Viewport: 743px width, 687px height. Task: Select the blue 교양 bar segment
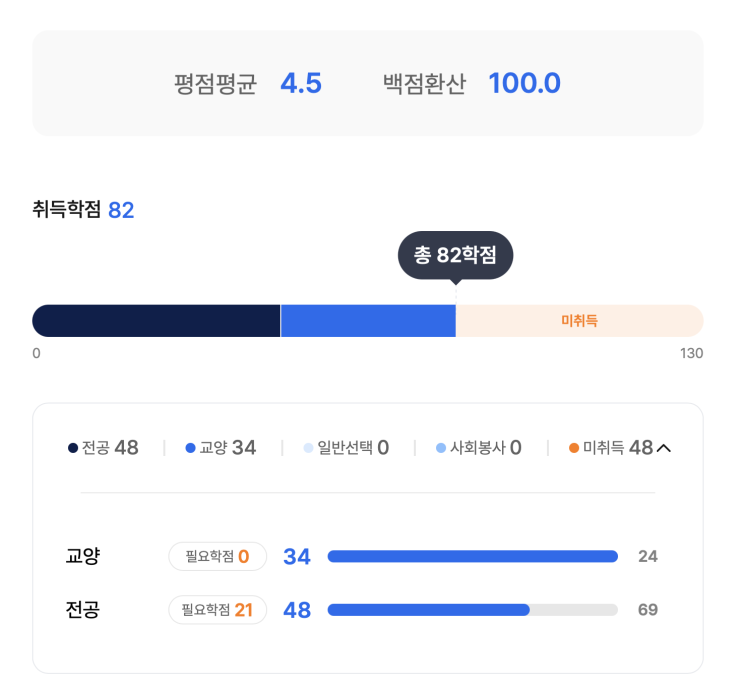368,321
